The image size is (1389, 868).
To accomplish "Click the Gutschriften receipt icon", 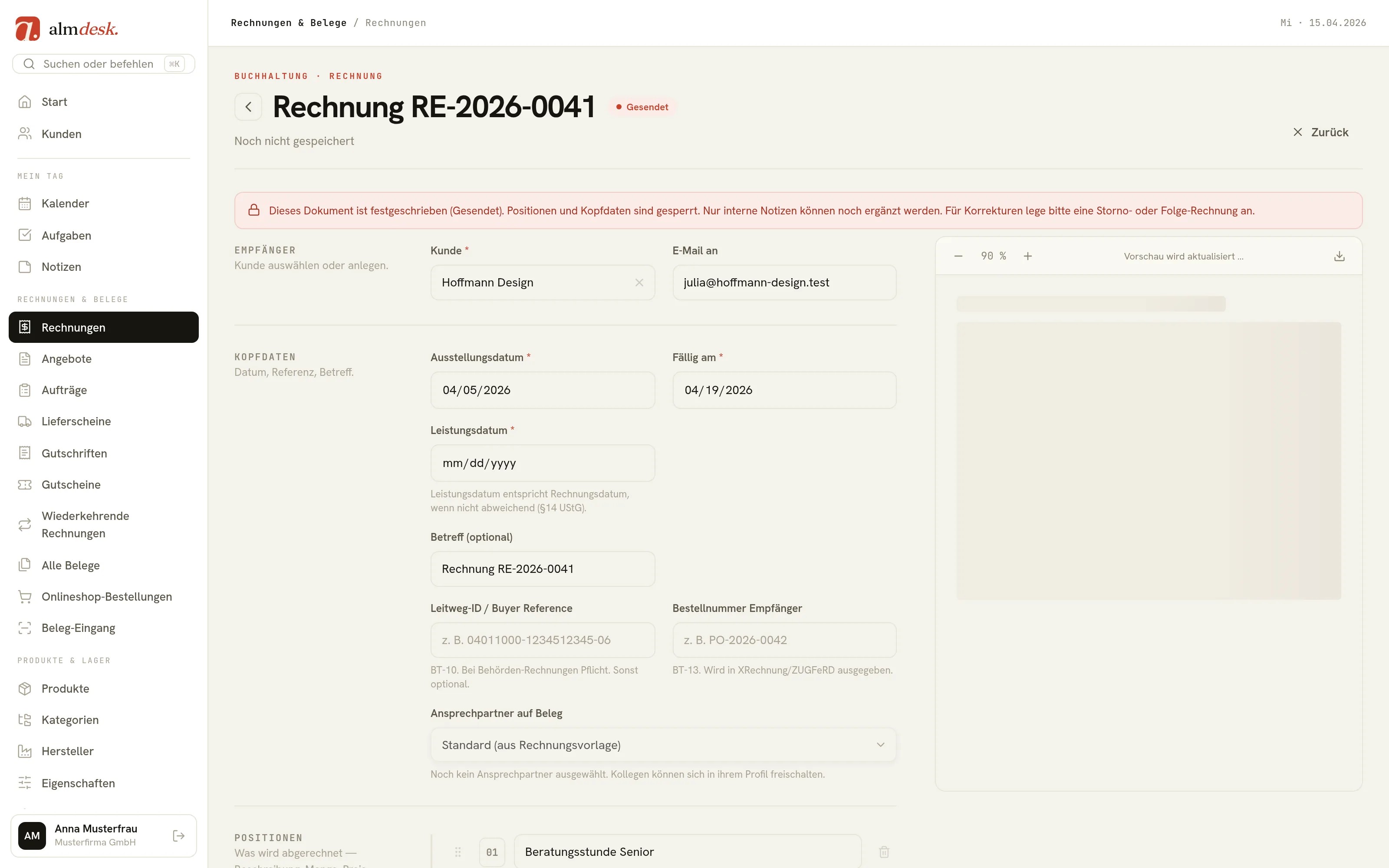I will [25, 453].
